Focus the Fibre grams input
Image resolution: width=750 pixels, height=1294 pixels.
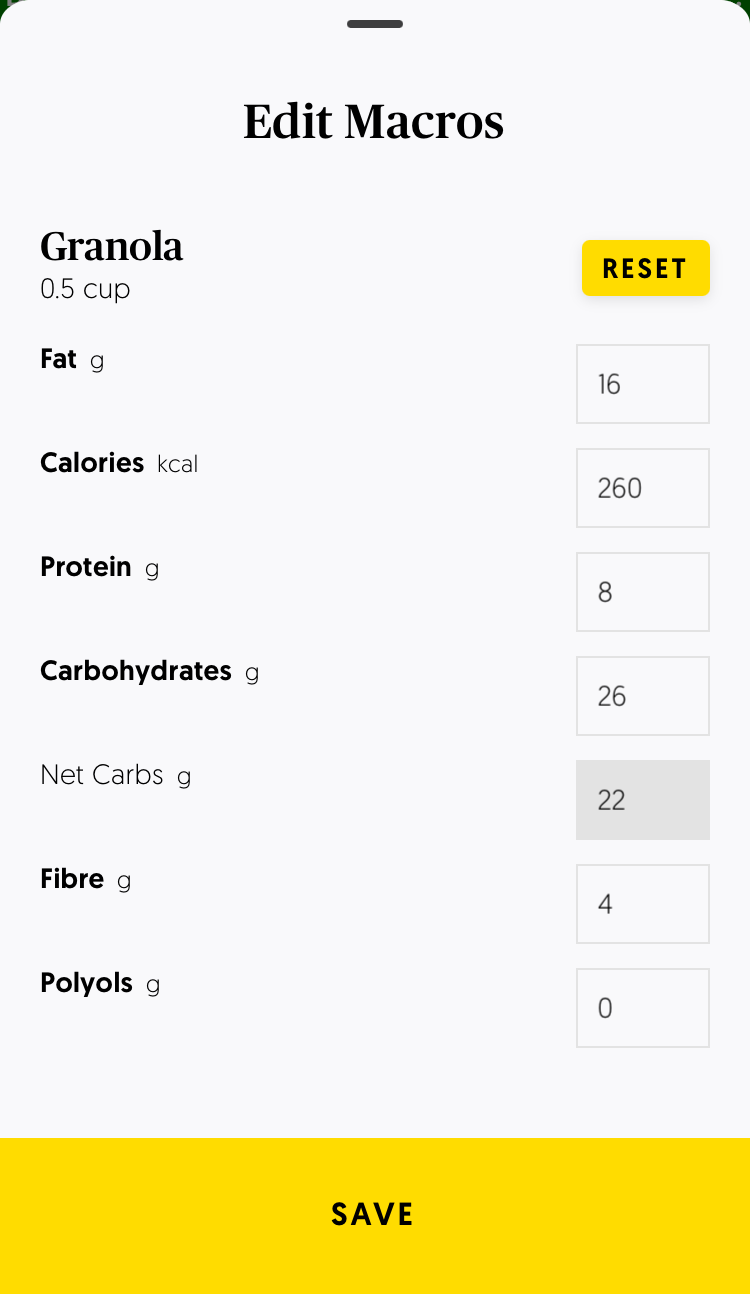[x=643, y=904]
